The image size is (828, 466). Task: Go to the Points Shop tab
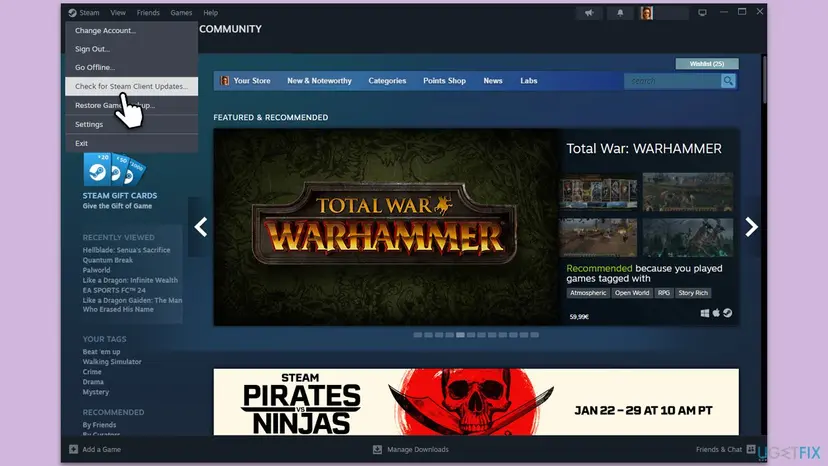point(444,81)
